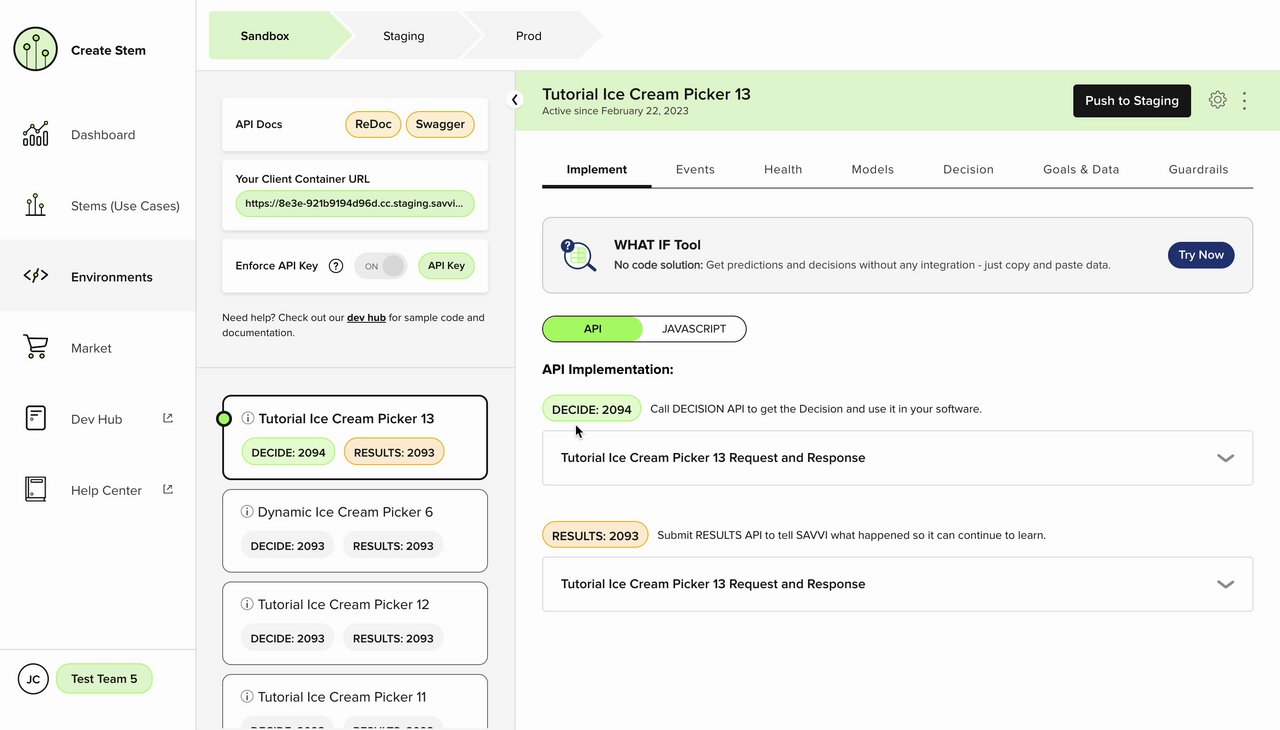
Task: Open the three-dot more options menu
Action: [x=1245, y=101]
